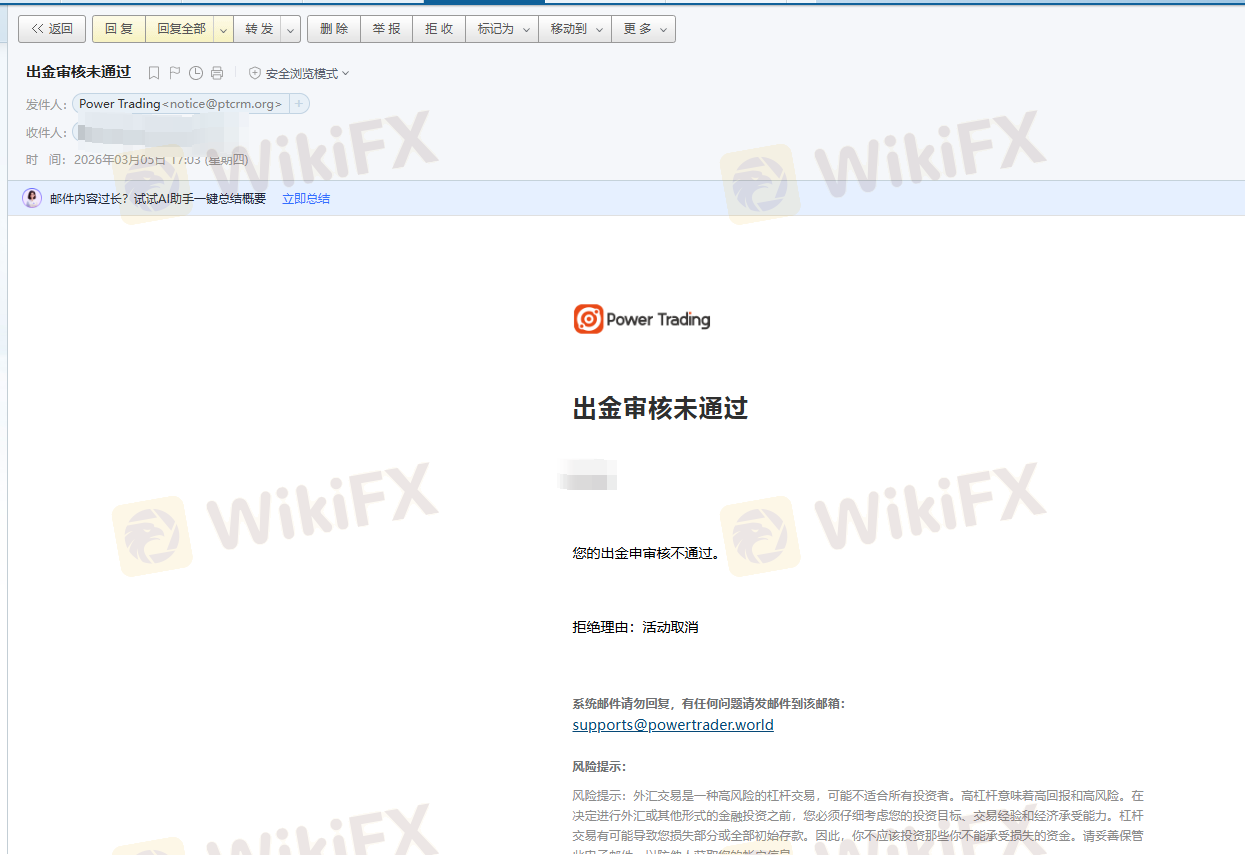Viewport: 1245px width, 855px height.
Task: Click the subject title 出金审核未通过 at top
Action: (x=78, y=72)
